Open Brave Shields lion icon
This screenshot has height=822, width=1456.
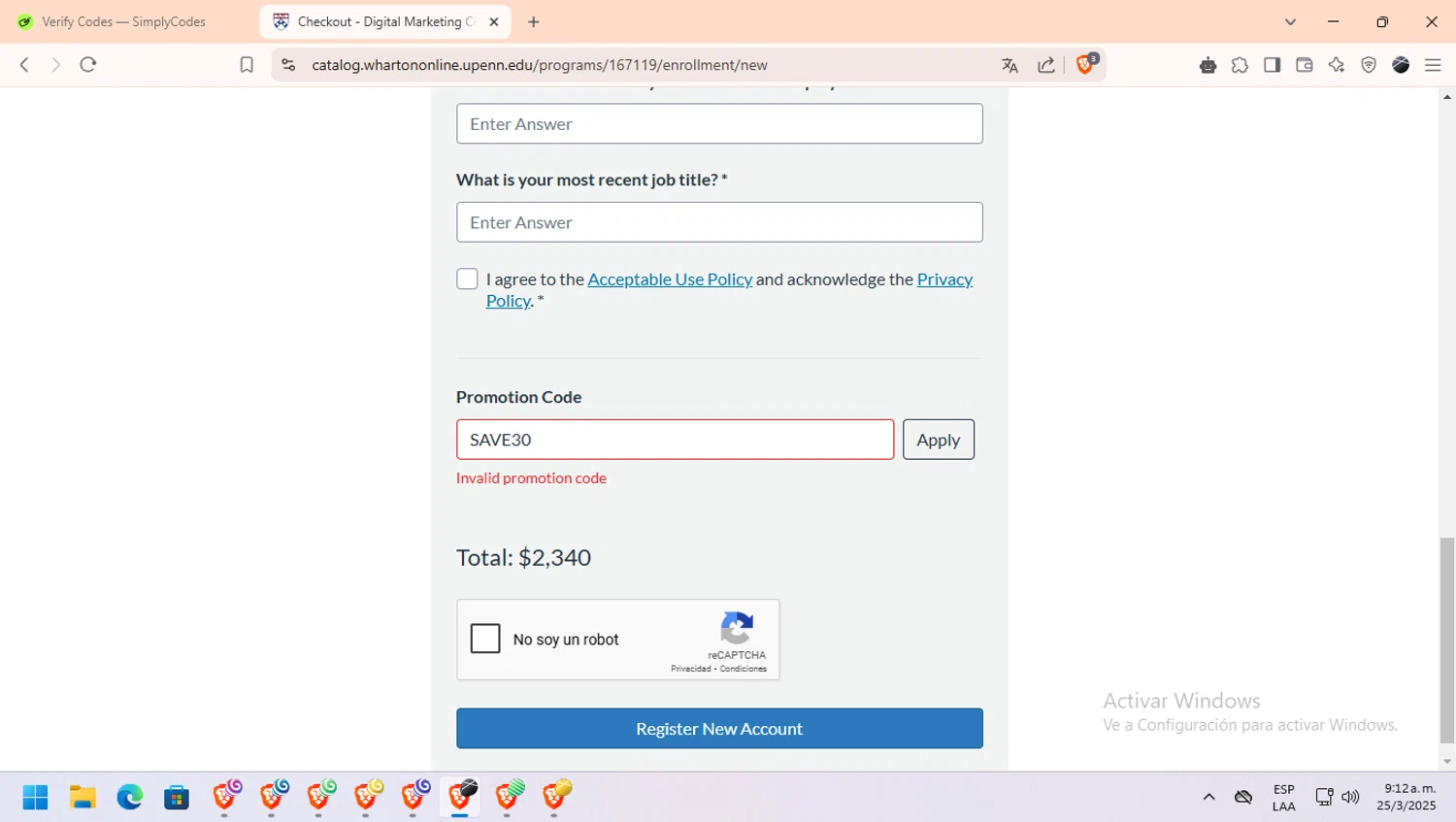tap(1086, 64)
